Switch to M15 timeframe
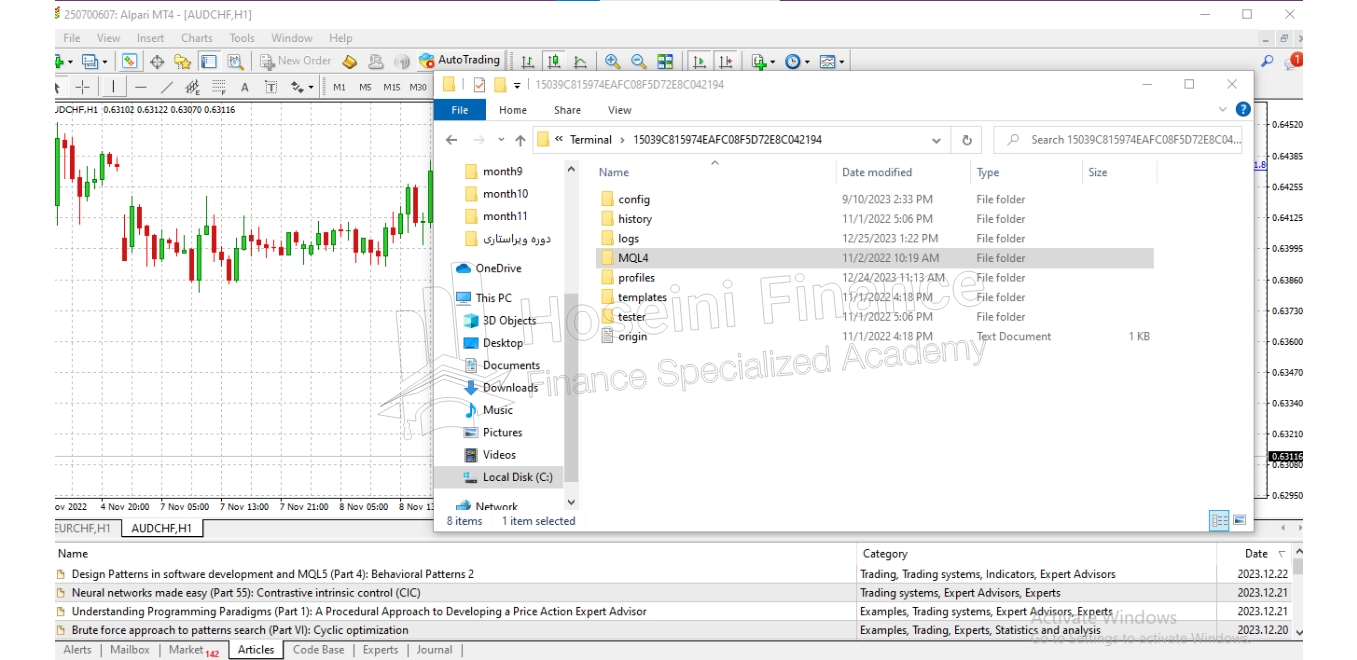Screen dimensions: 1357x660 [x=391, y=87]
